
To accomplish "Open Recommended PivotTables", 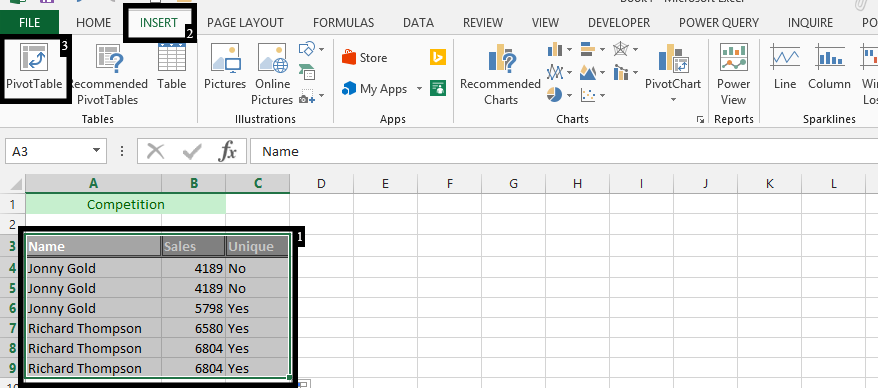I will pos(107,74).
